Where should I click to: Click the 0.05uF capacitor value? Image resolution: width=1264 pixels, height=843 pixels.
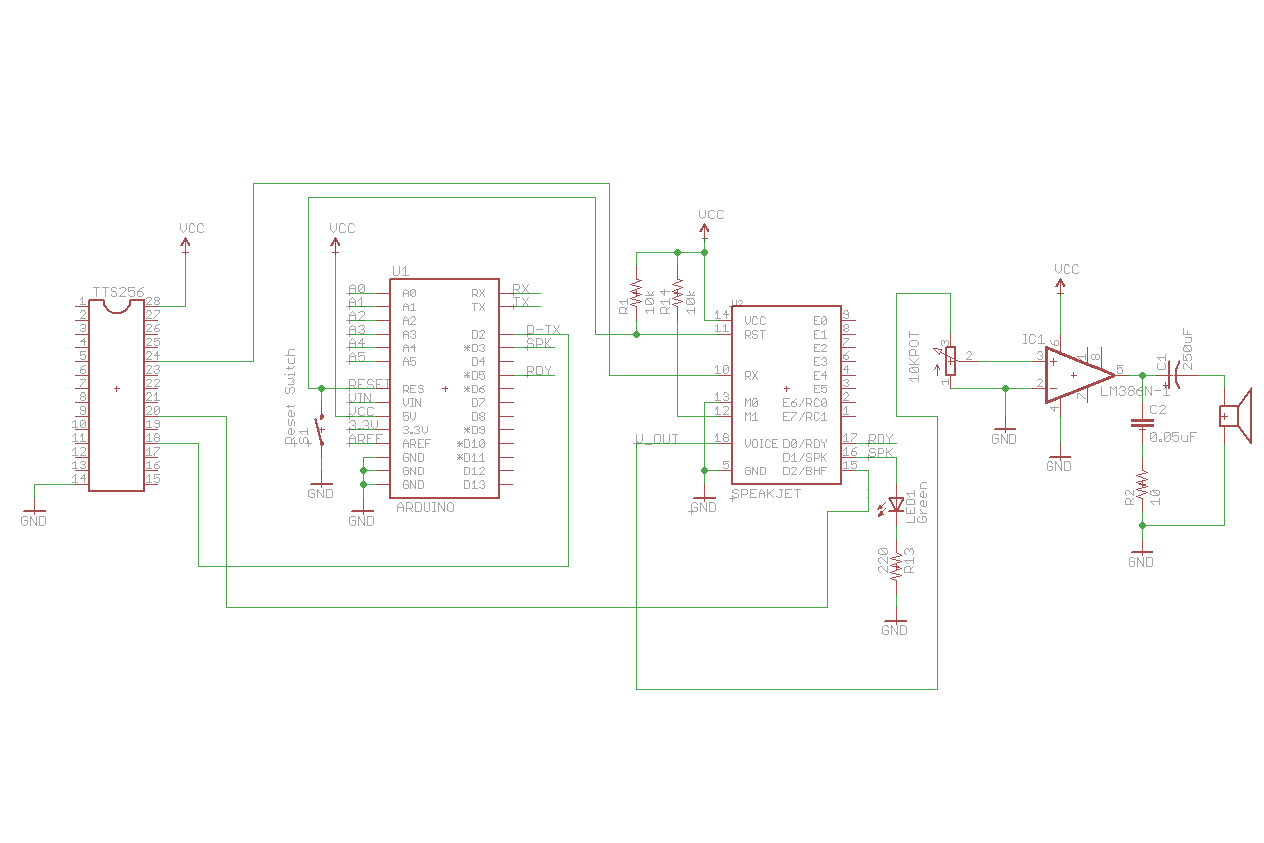tap(1172, 437)
